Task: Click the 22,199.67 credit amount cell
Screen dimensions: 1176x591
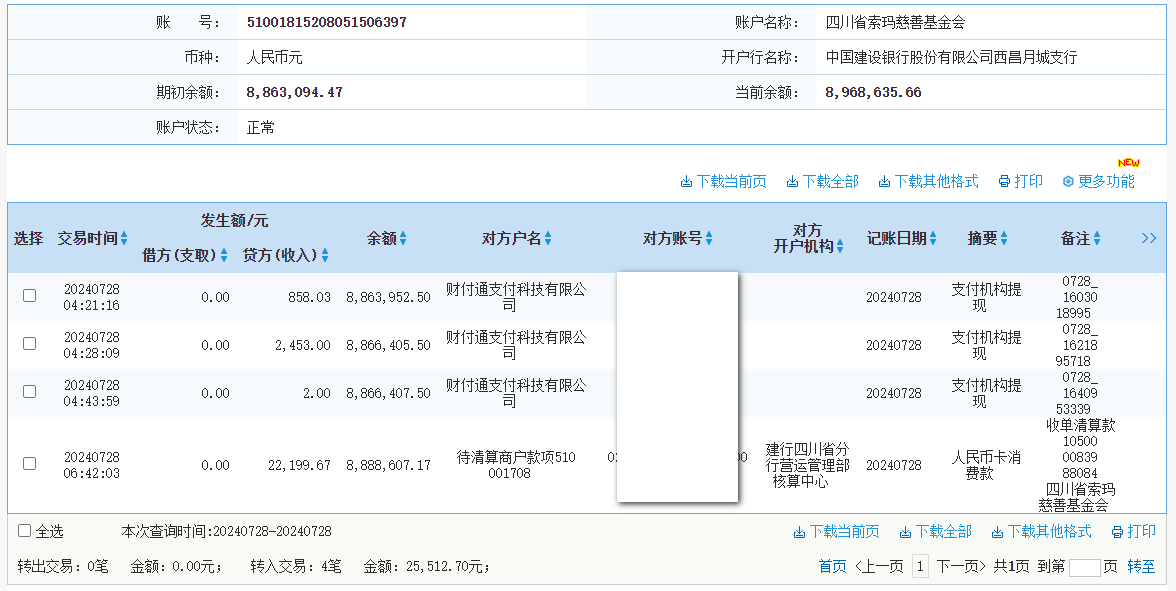Action: (x=299, y=465)
